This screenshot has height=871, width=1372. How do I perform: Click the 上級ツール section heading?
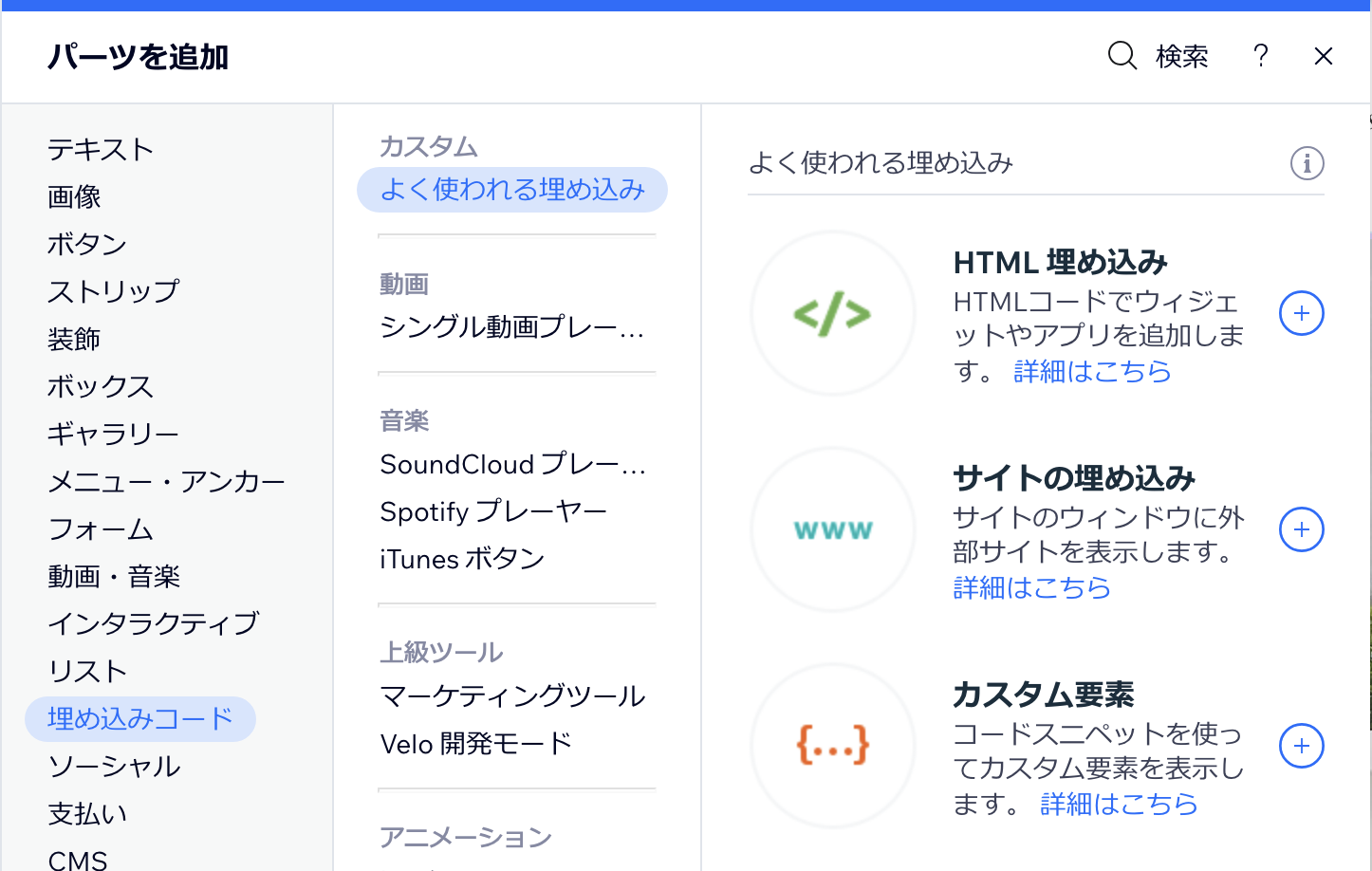[x=441, y=653]
